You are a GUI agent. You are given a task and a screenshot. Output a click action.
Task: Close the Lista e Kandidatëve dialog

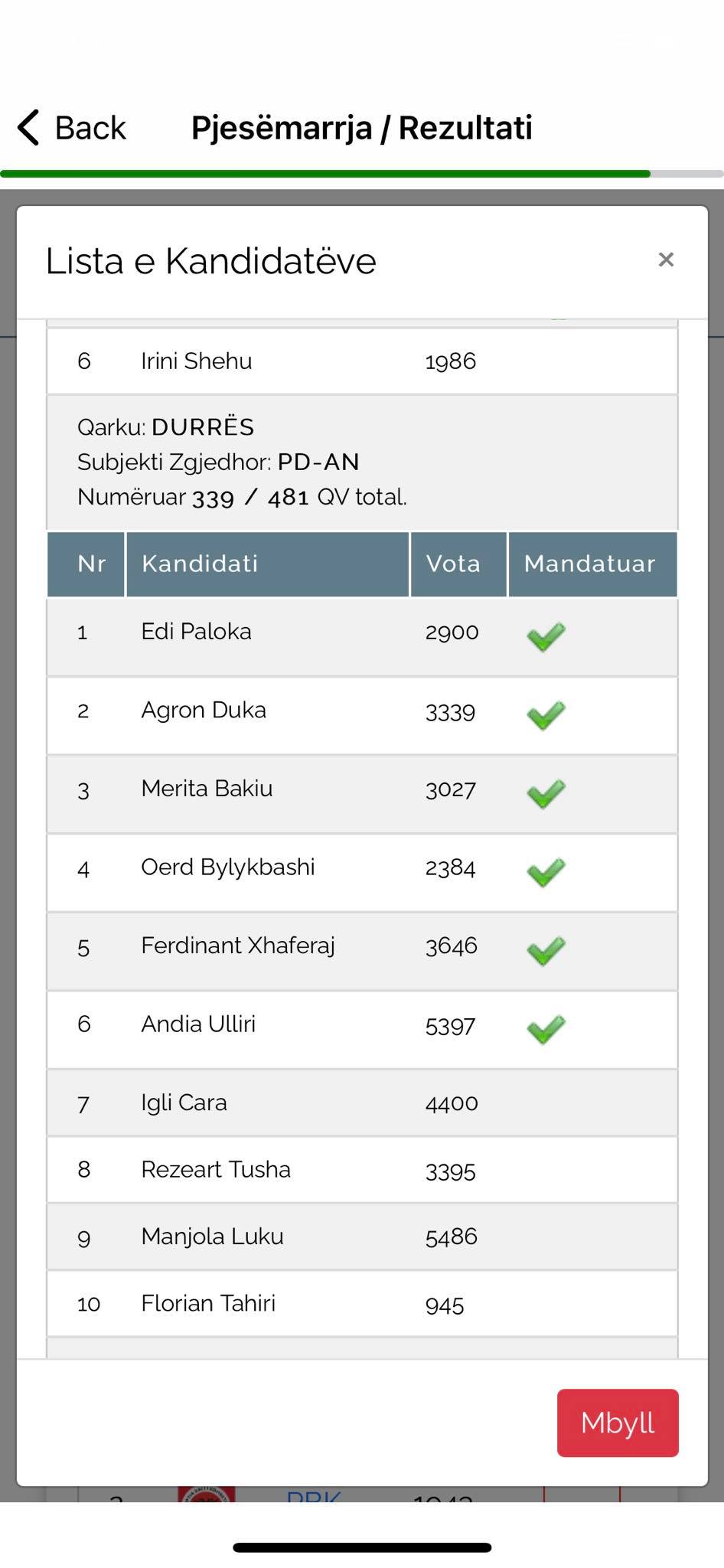[x=666, y=260]
